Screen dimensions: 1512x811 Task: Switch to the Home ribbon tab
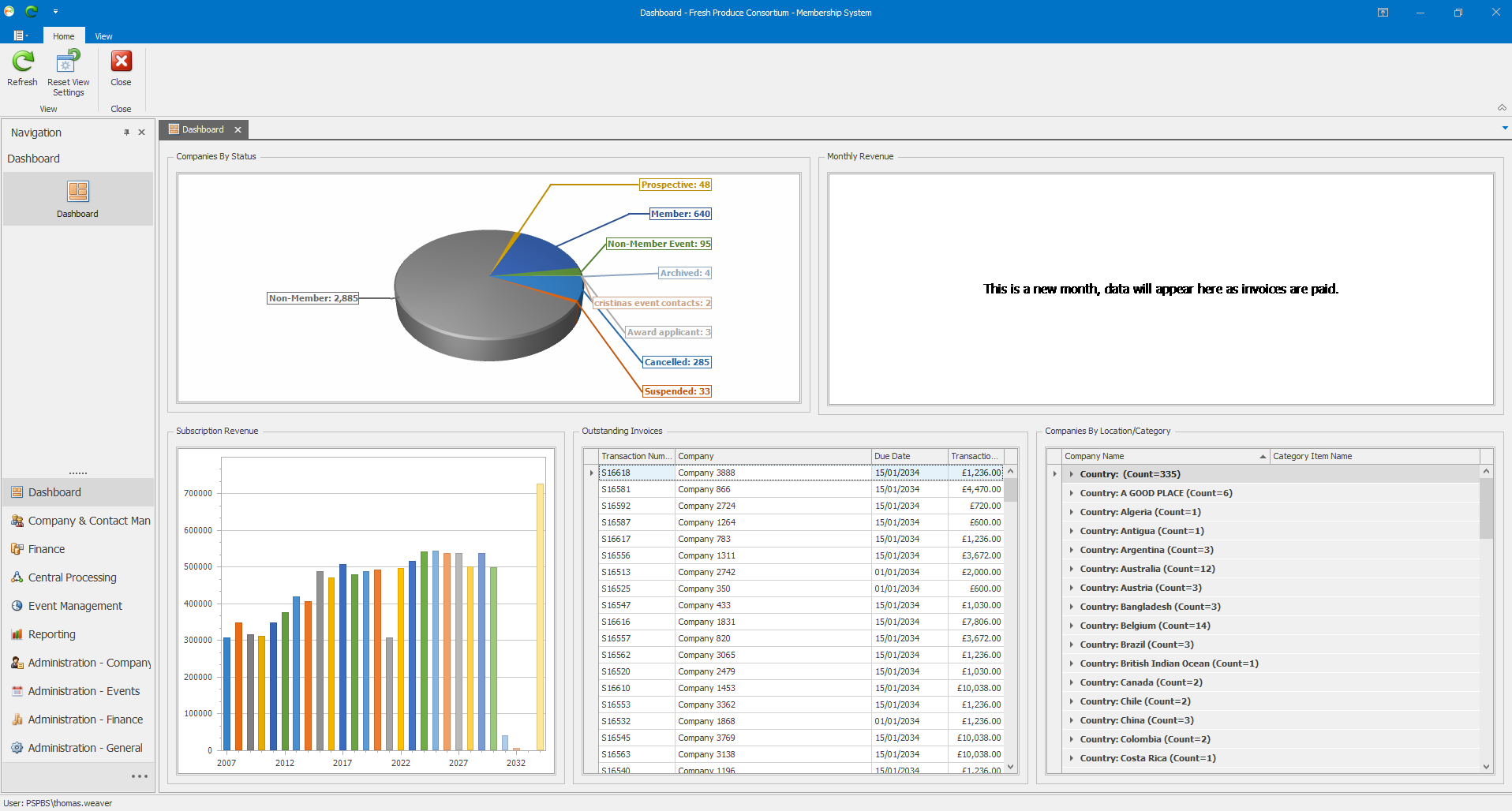pos(64,36)
